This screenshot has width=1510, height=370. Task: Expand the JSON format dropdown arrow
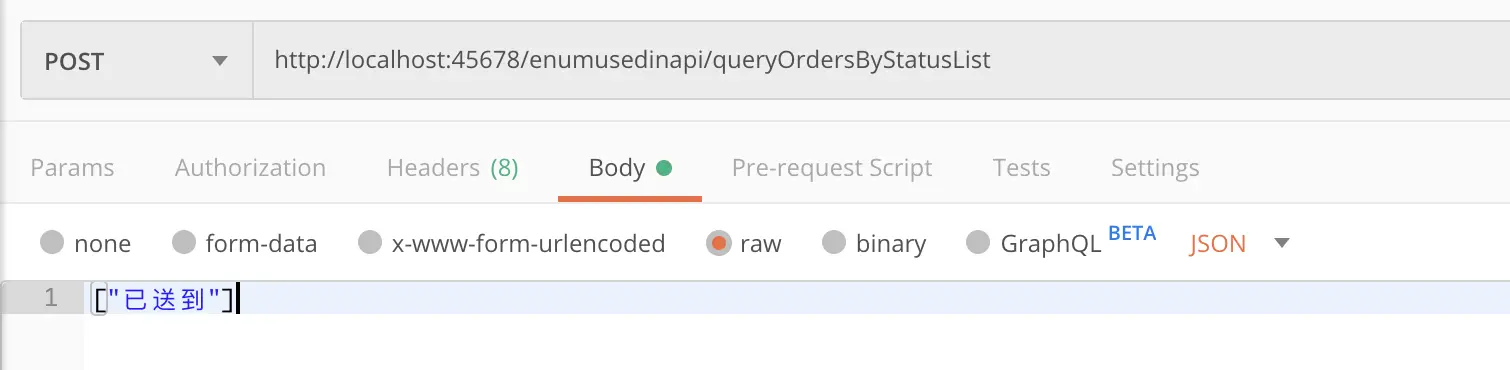click(x=1282, y=243)
